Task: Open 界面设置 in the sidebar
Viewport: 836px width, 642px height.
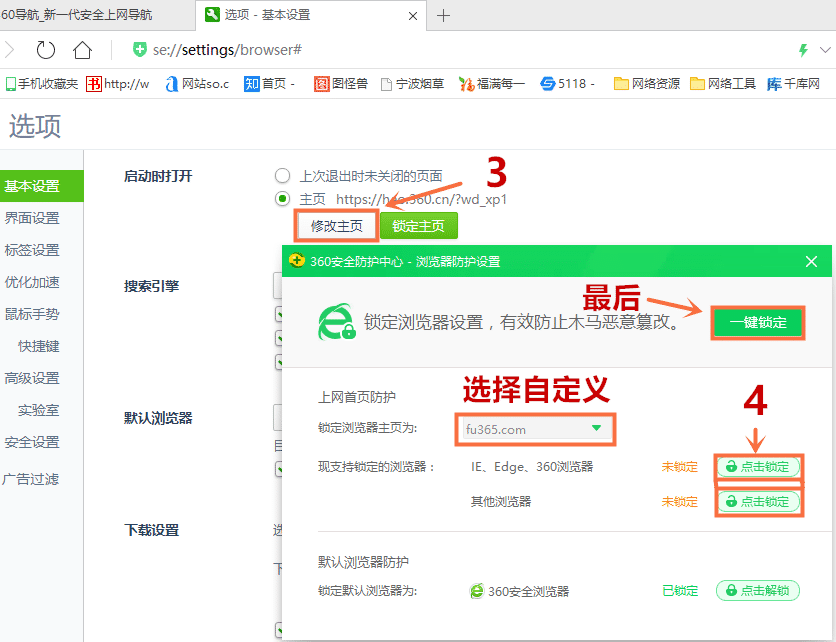Action: [x=32, y=218]
